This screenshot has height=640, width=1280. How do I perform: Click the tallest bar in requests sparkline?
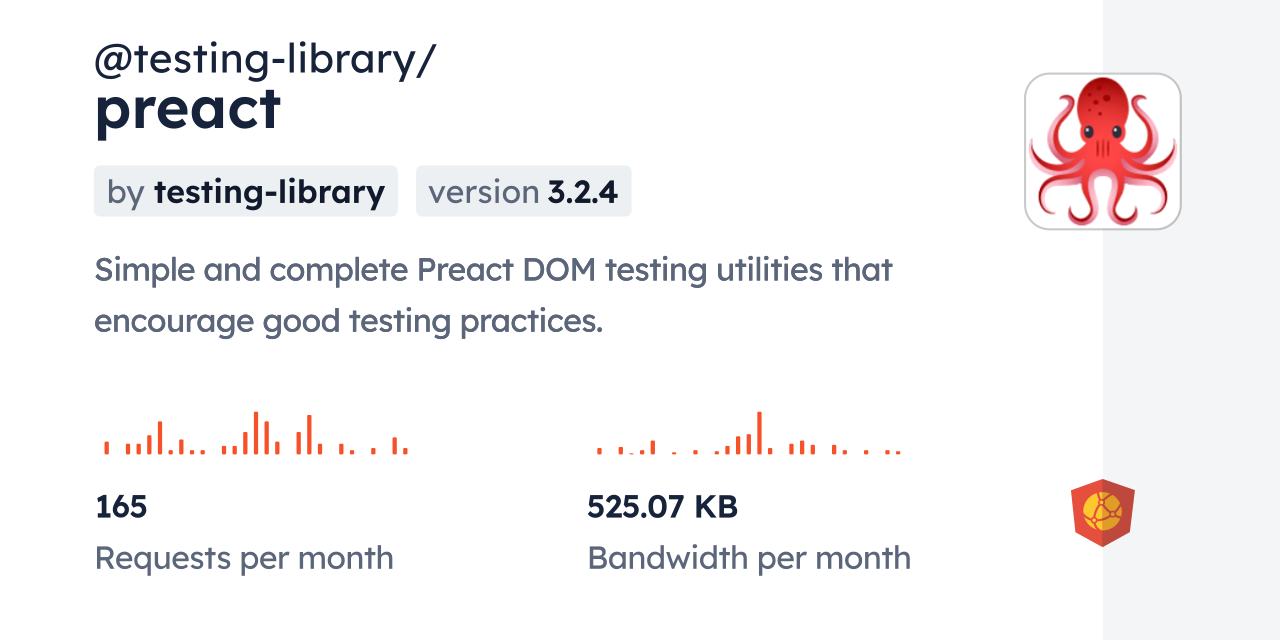click(256, 433)
